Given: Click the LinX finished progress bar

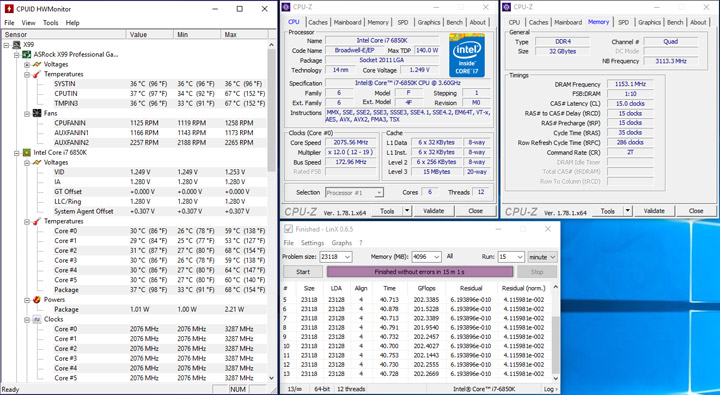Looking at the screenshot, I should point(420,272).
